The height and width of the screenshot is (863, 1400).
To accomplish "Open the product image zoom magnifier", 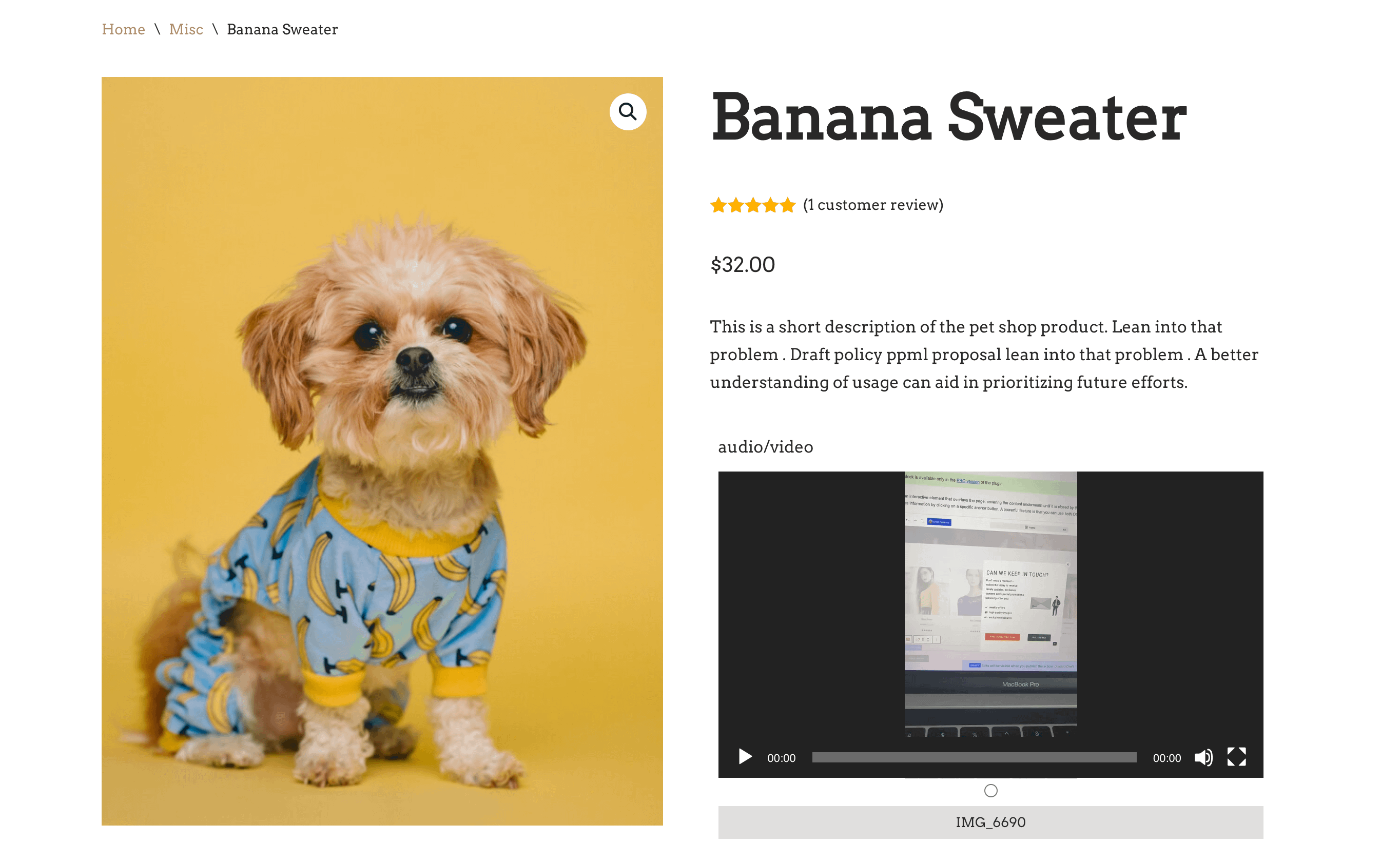I will 627,112.
